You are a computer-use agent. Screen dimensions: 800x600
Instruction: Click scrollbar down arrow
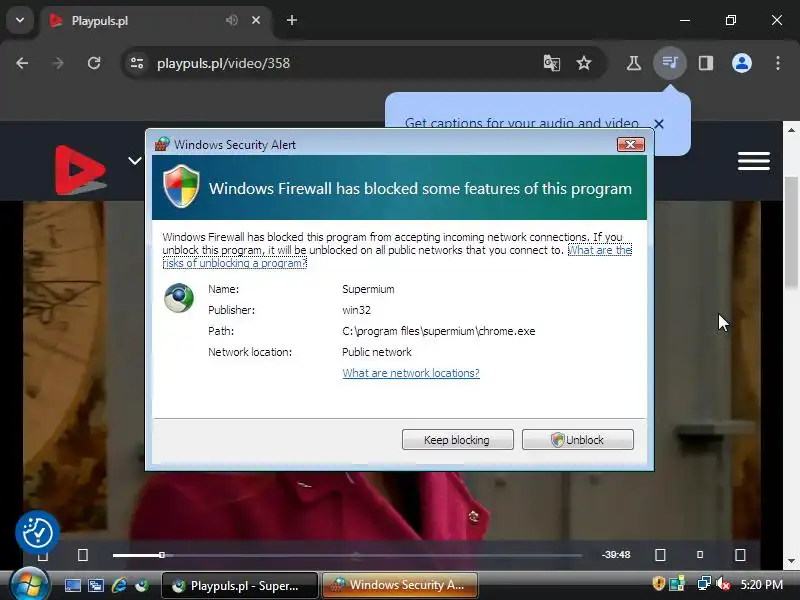[x=791, y=561]
